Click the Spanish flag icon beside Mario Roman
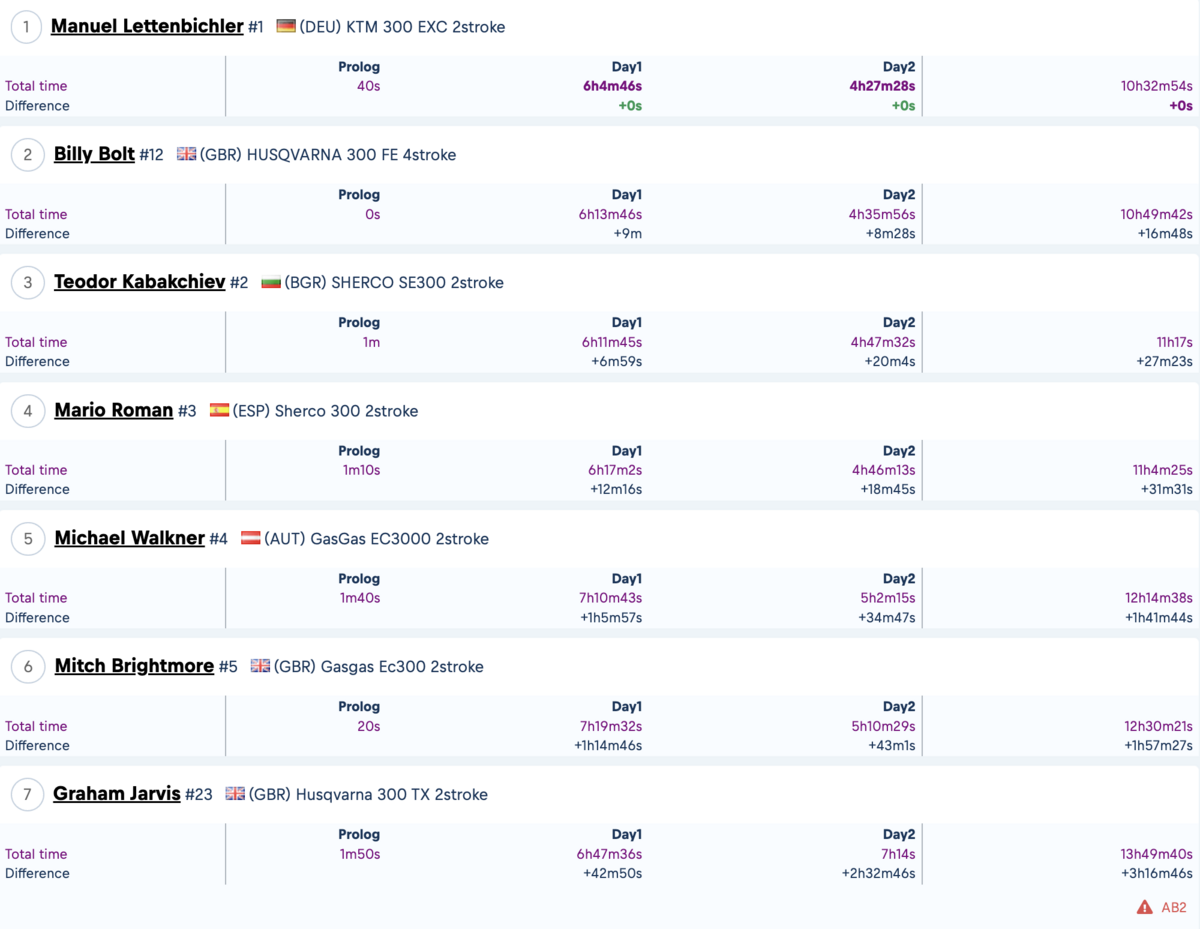 click(219, 410)
